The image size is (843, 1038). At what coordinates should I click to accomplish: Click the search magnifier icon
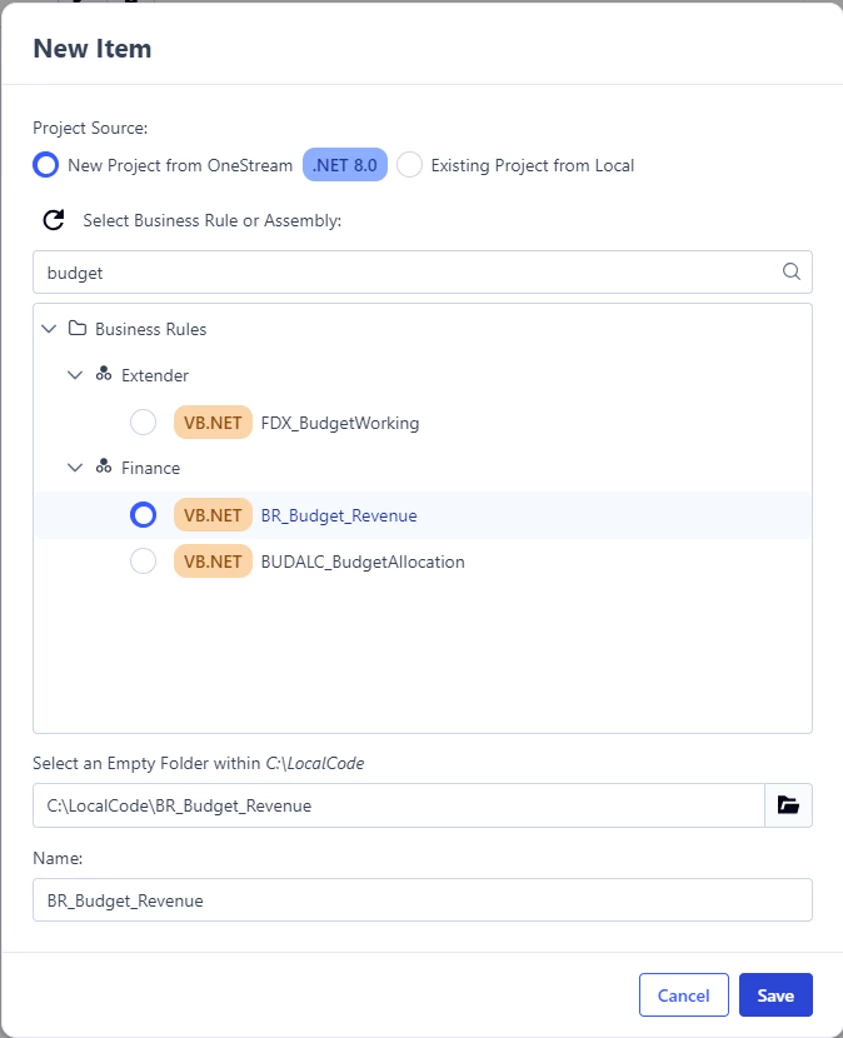tap(791, 271)
